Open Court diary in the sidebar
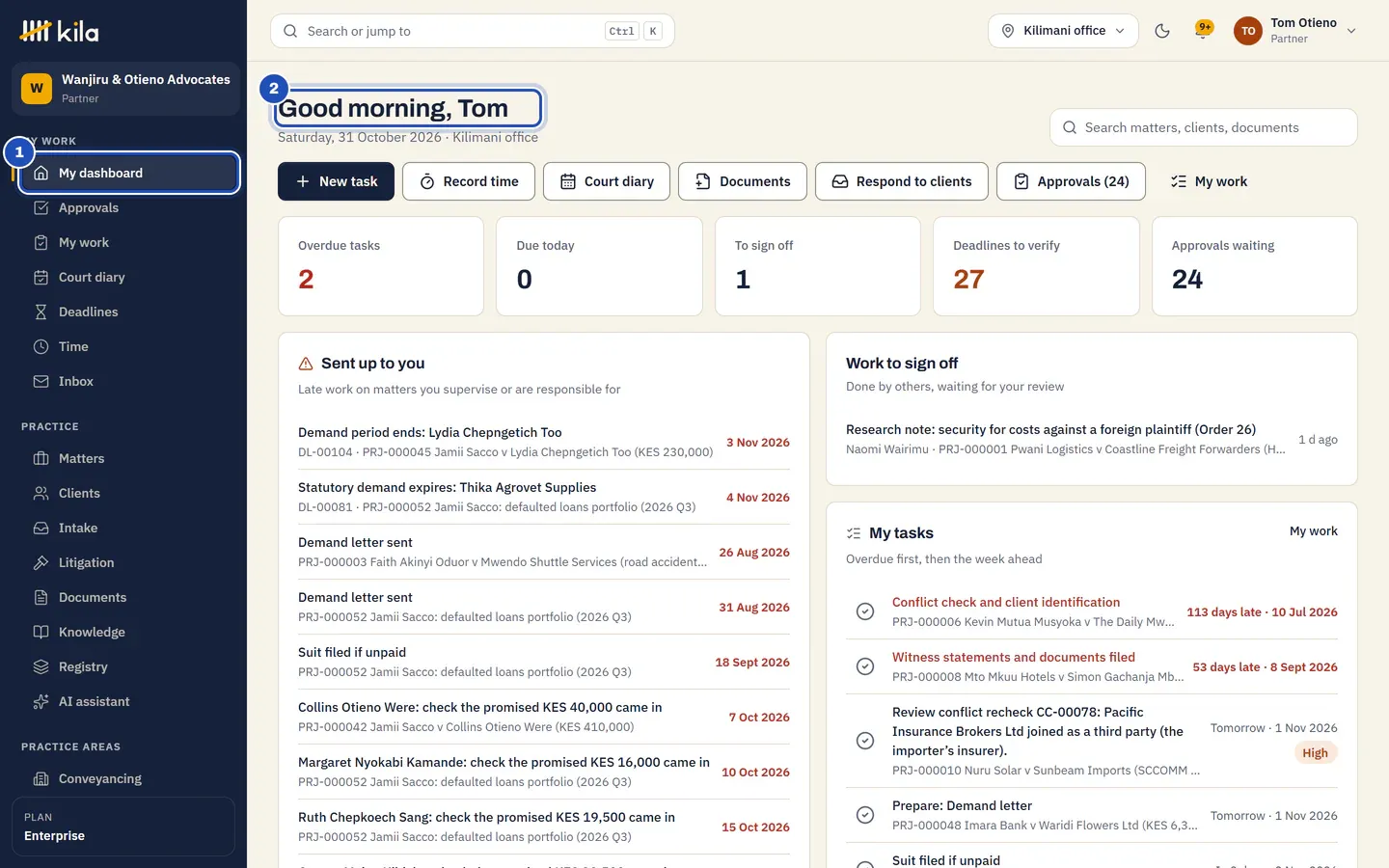The width and height of the screenshot is (1389, 868). 128,277
